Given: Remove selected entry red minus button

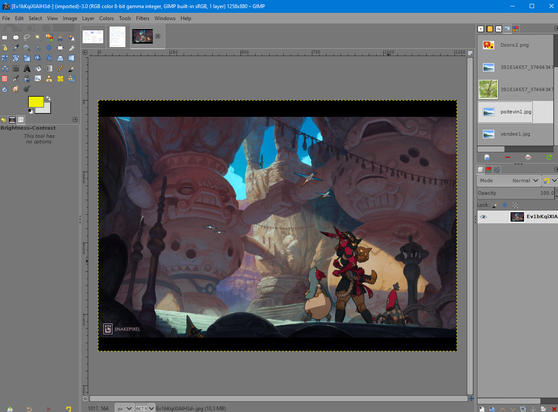Looking at the screenshot, I should pyautogui.click(x=507, y=157).
